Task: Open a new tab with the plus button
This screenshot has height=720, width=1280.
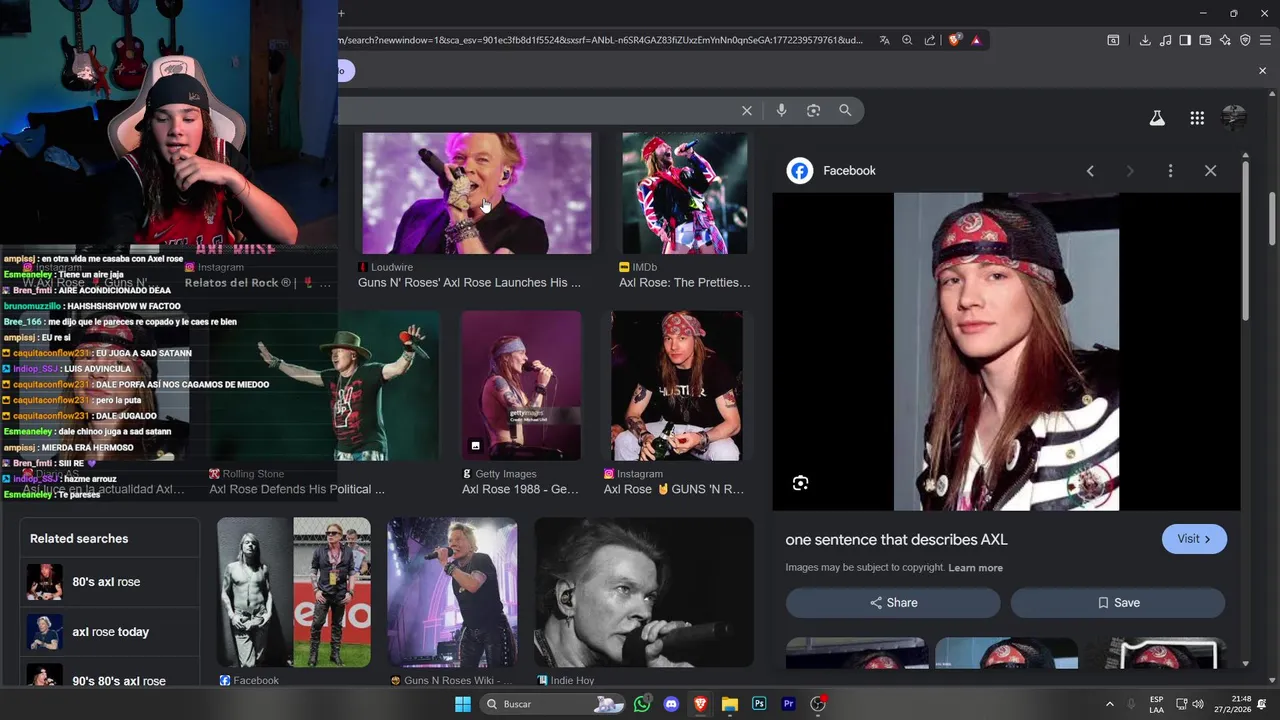Action: 341,13
